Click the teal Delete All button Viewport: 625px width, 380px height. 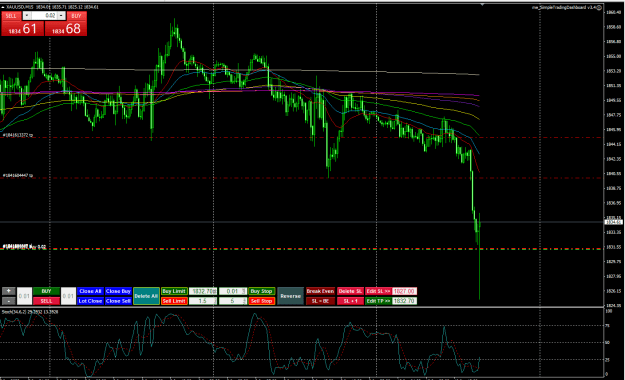point(146,296)
